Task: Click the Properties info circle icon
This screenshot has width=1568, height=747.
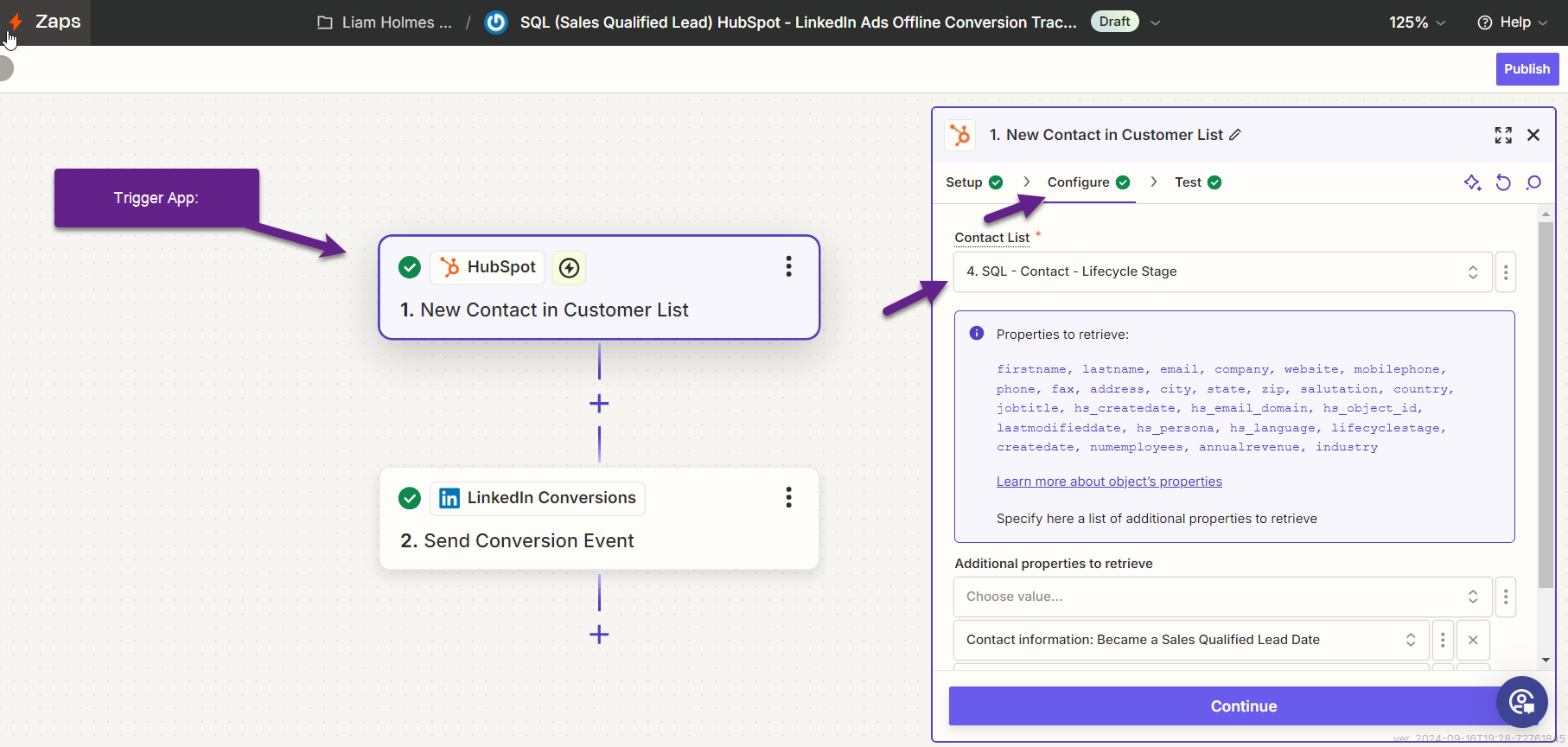Action: click(x=977, y=333)
